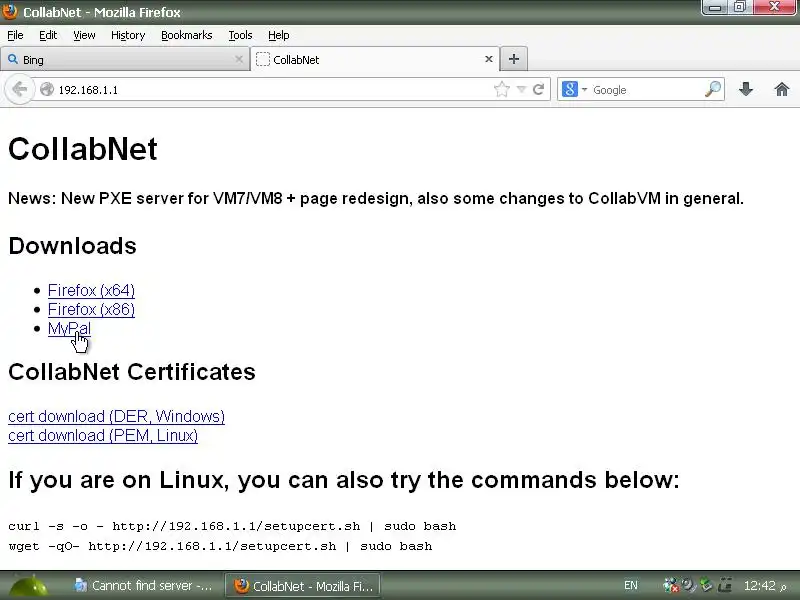
Task: Switch to 'Cannot find server' taskbar window
Action: pyautogui.click(x=143, y=586)
